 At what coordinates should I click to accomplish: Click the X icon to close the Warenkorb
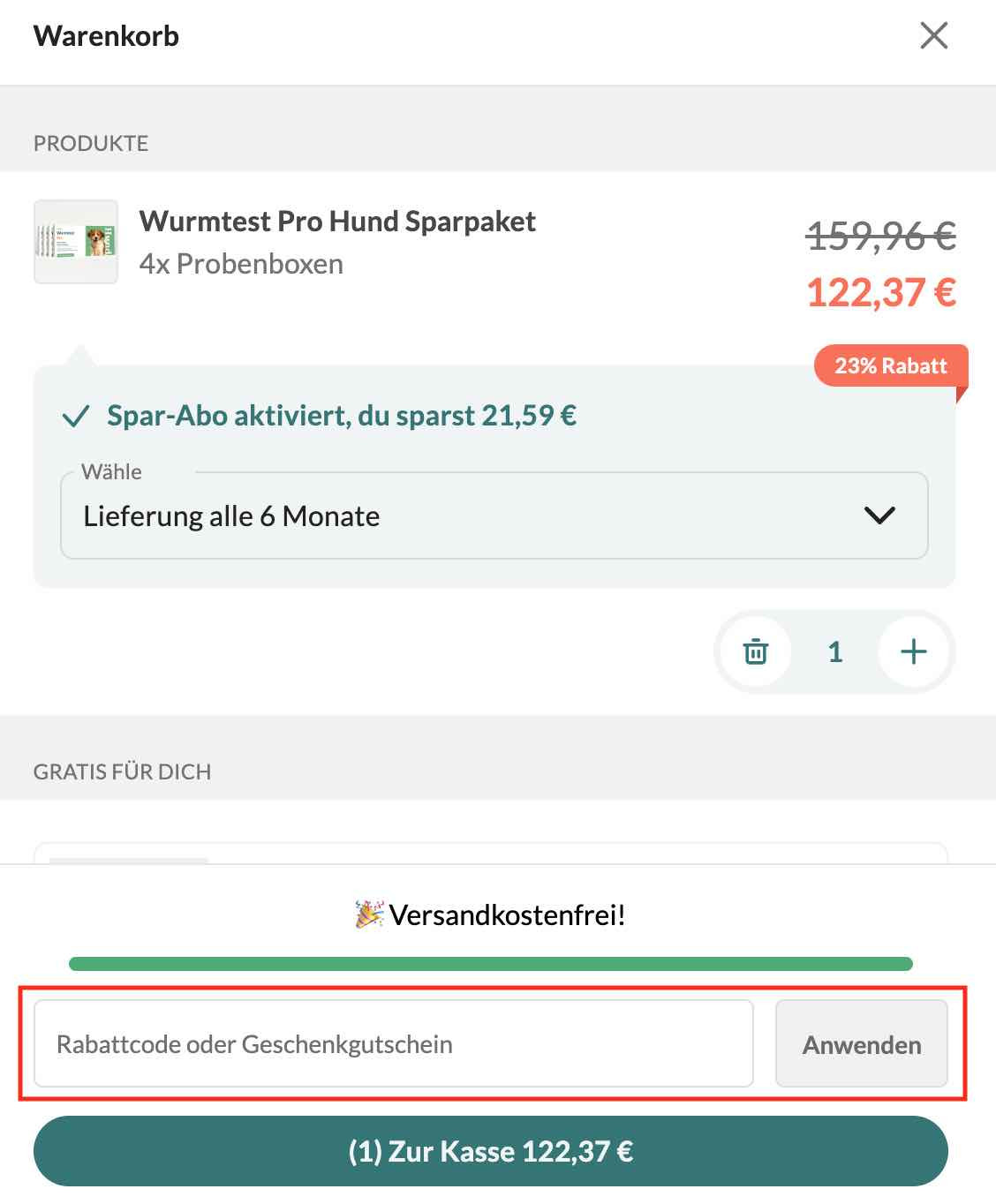(933, 37)
